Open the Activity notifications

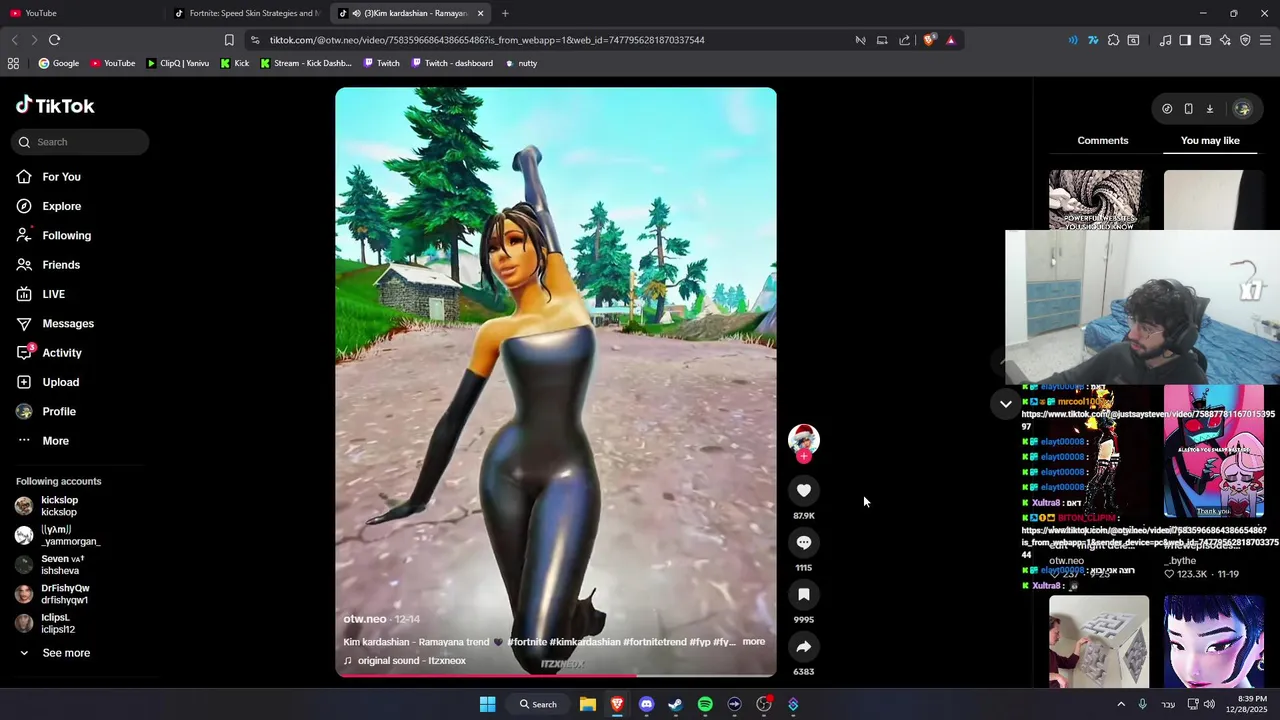pyautogui.click(x=62, y=353)
